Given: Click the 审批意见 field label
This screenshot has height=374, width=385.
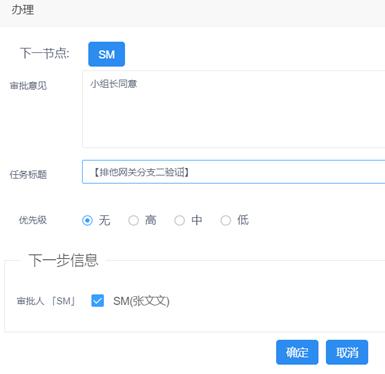Looking at the screenshot, I should tap(28, 86).
